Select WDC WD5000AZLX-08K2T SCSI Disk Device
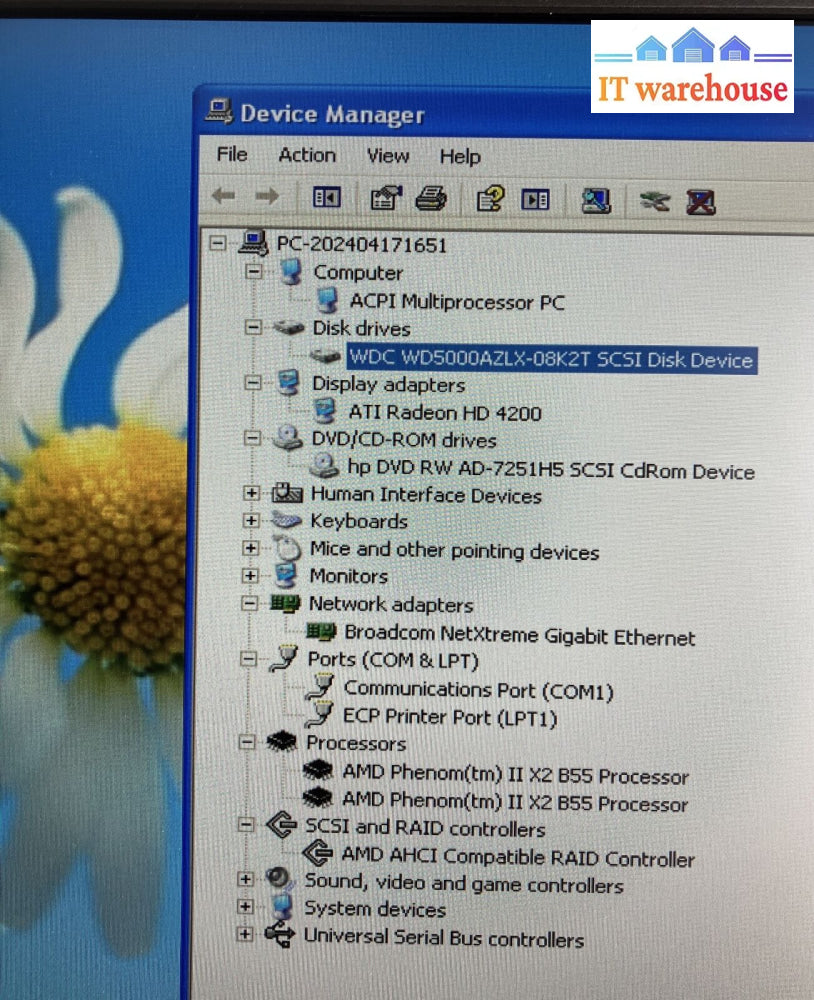Screen dimensions: 814x1000 (x=552, y=359)
